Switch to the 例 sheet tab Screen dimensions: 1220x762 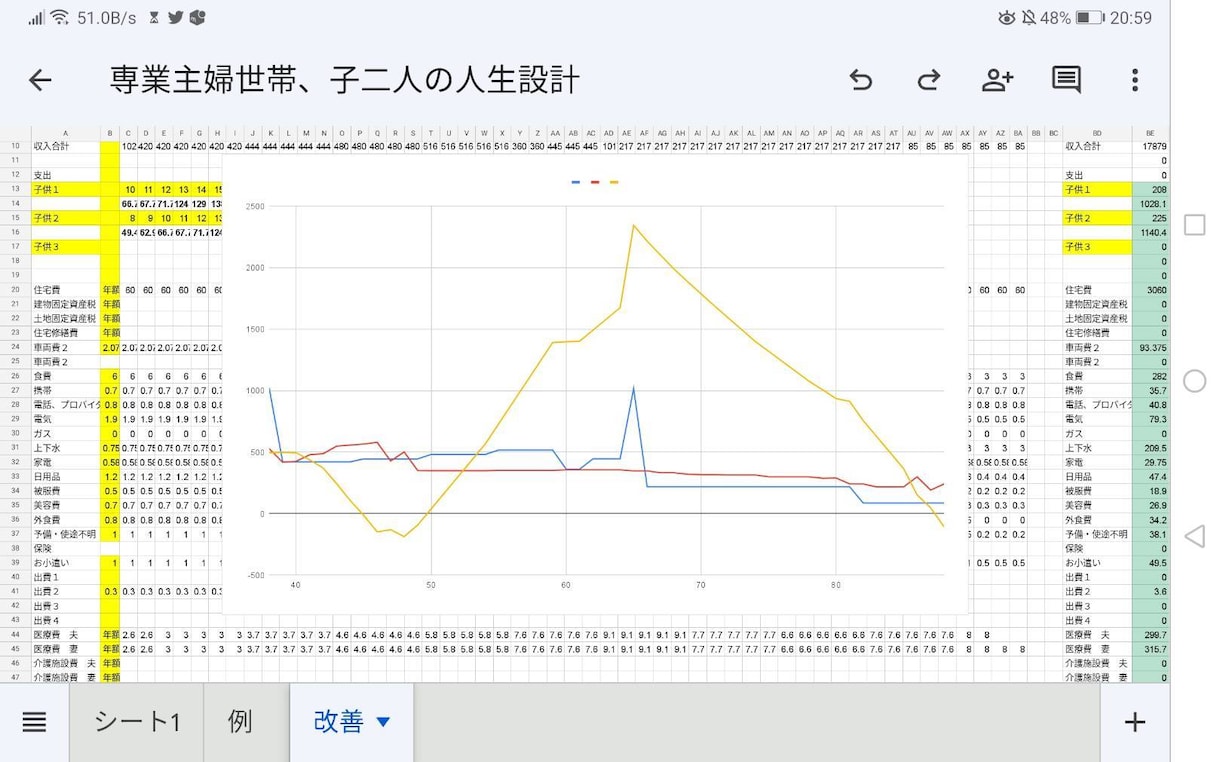point(240,722)
